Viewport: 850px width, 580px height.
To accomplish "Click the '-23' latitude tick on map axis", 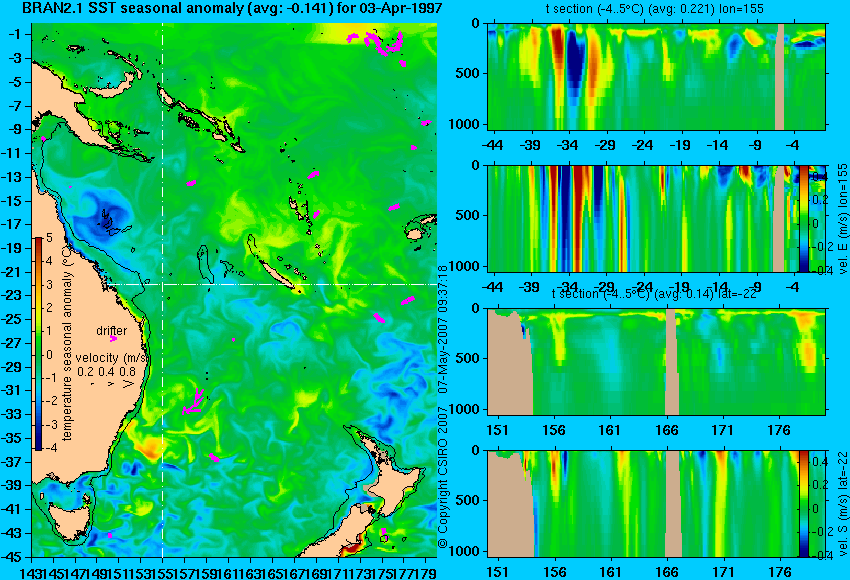I will [14, 295].
